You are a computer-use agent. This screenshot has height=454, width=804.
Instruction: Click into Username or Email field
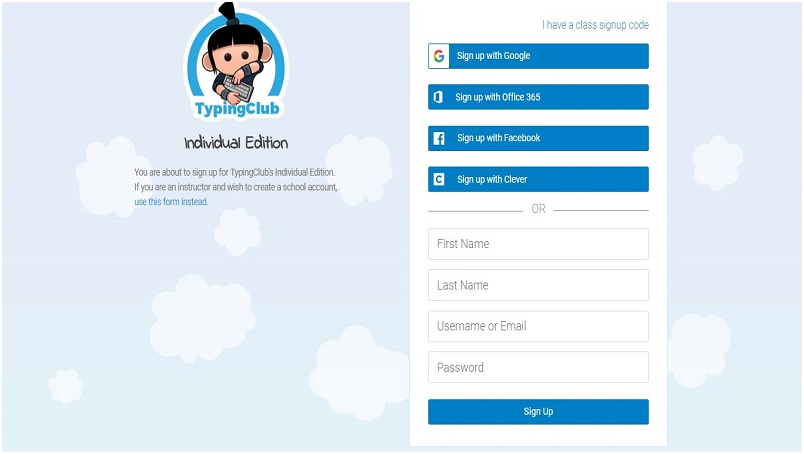538,326
